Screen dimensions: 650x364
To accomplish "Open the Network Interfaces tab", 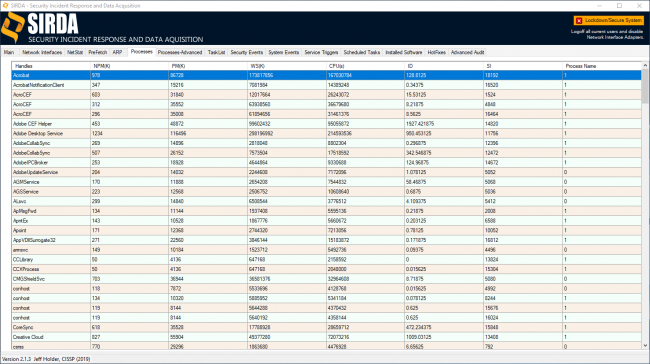I will 42,52.
